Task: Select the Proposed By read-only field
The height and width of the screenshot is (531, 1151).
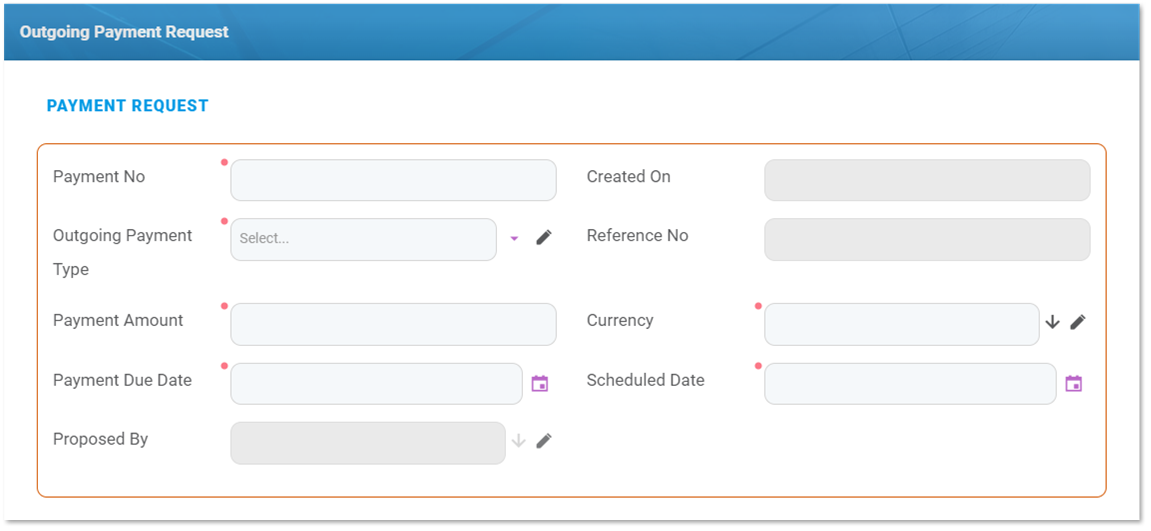Action: pyautogui.click(x=367, y=443)
